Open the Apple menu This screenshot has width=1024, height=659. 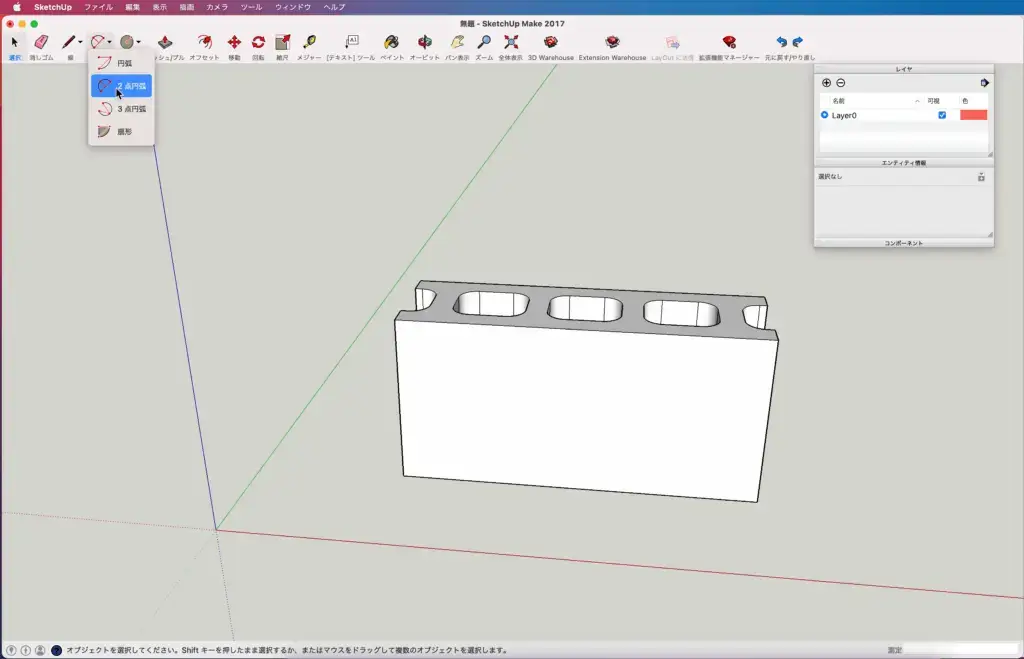pos(16,7)
